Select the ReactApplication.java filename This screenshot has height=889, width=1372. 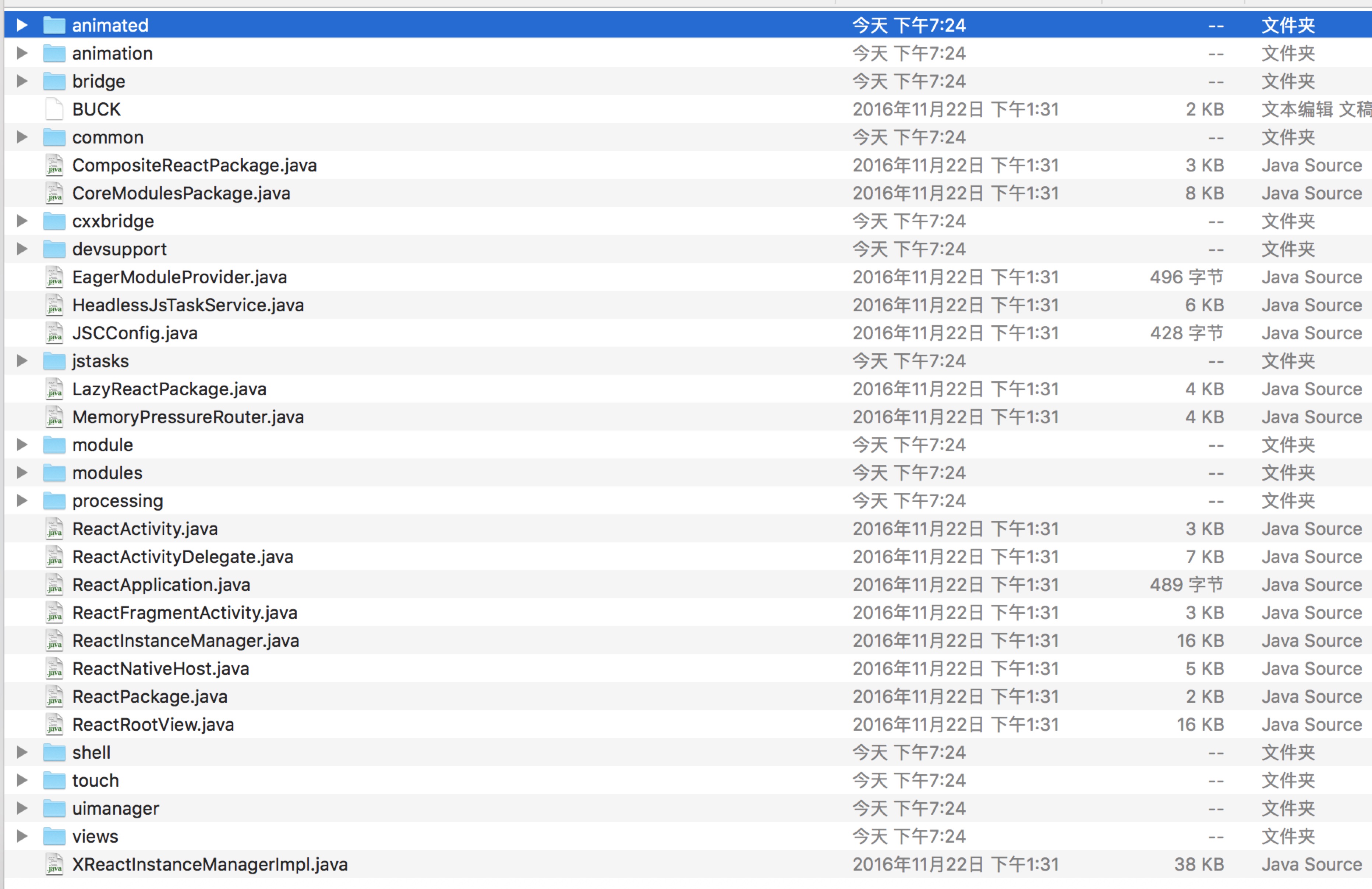tap(162, 585)
